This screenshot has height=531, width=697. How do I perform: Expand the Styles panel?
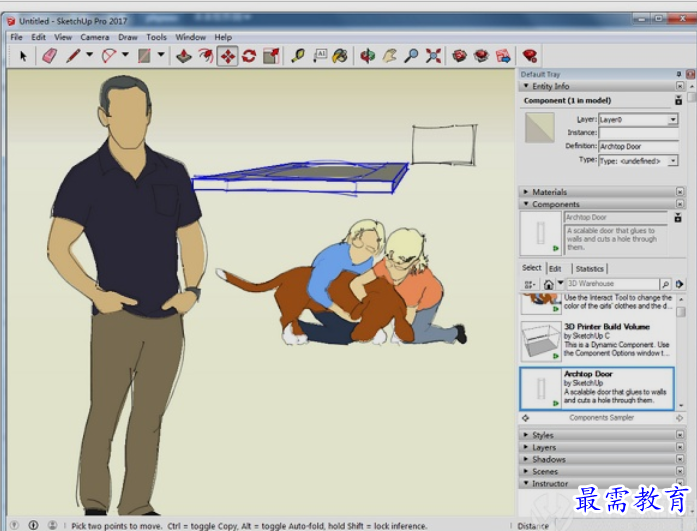526,435
